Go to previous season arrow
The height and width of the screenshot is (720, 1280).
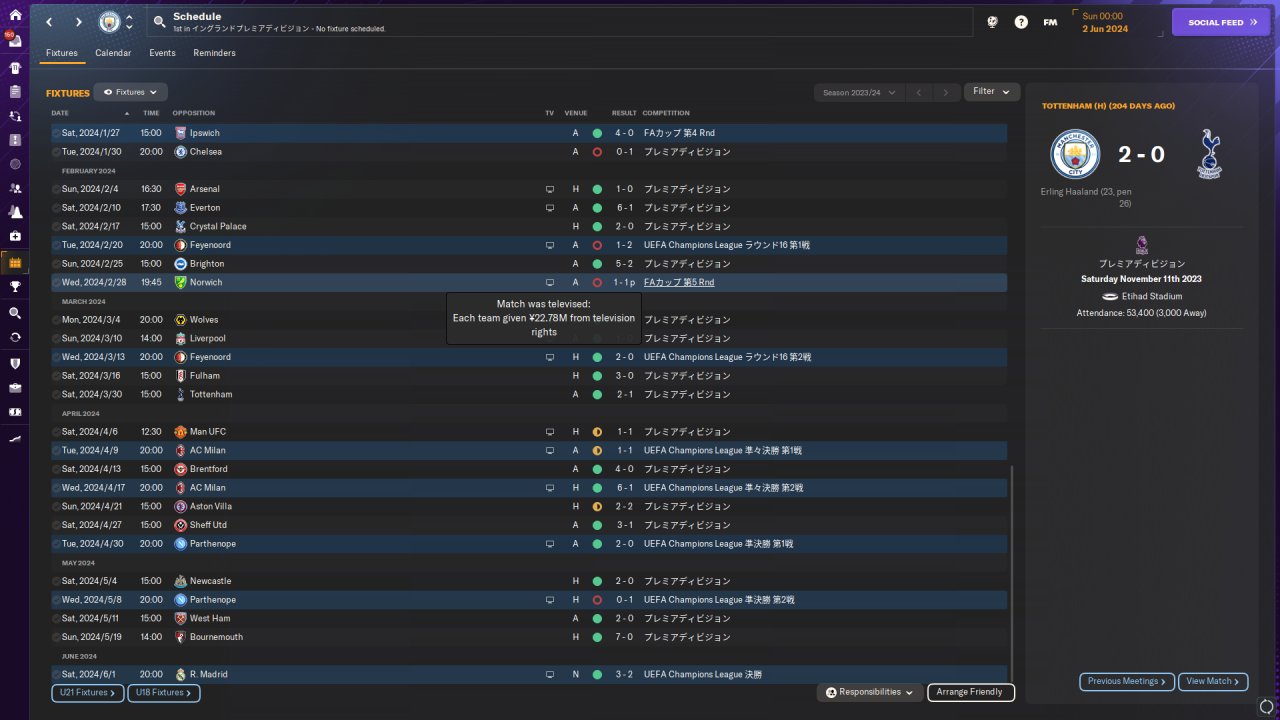(x=919, y=92)
